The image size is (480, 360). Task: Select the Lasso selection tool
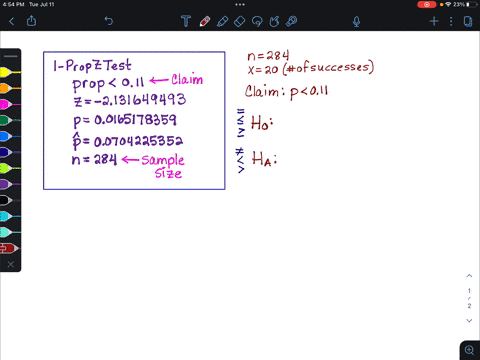[x=257, y=21]
